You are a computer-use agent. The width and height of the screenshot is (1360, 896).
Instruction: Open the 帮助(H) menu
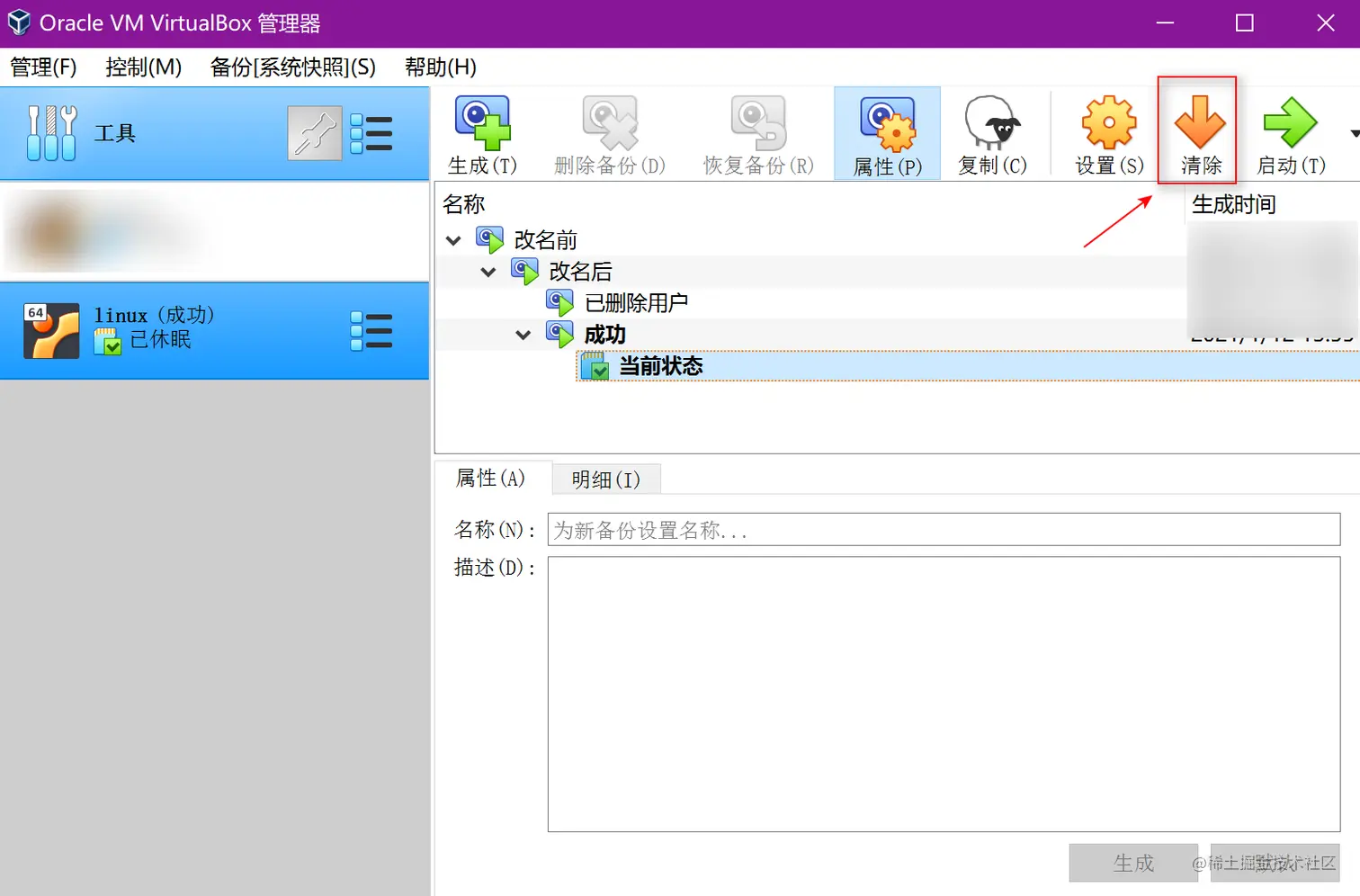[441, 67]
